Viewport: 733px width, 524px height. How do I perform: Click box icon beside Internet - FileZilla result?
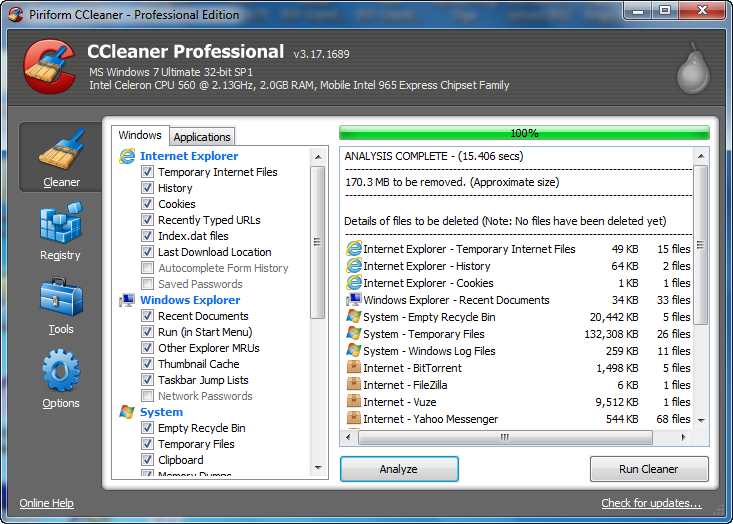click(x=354, y=385)
